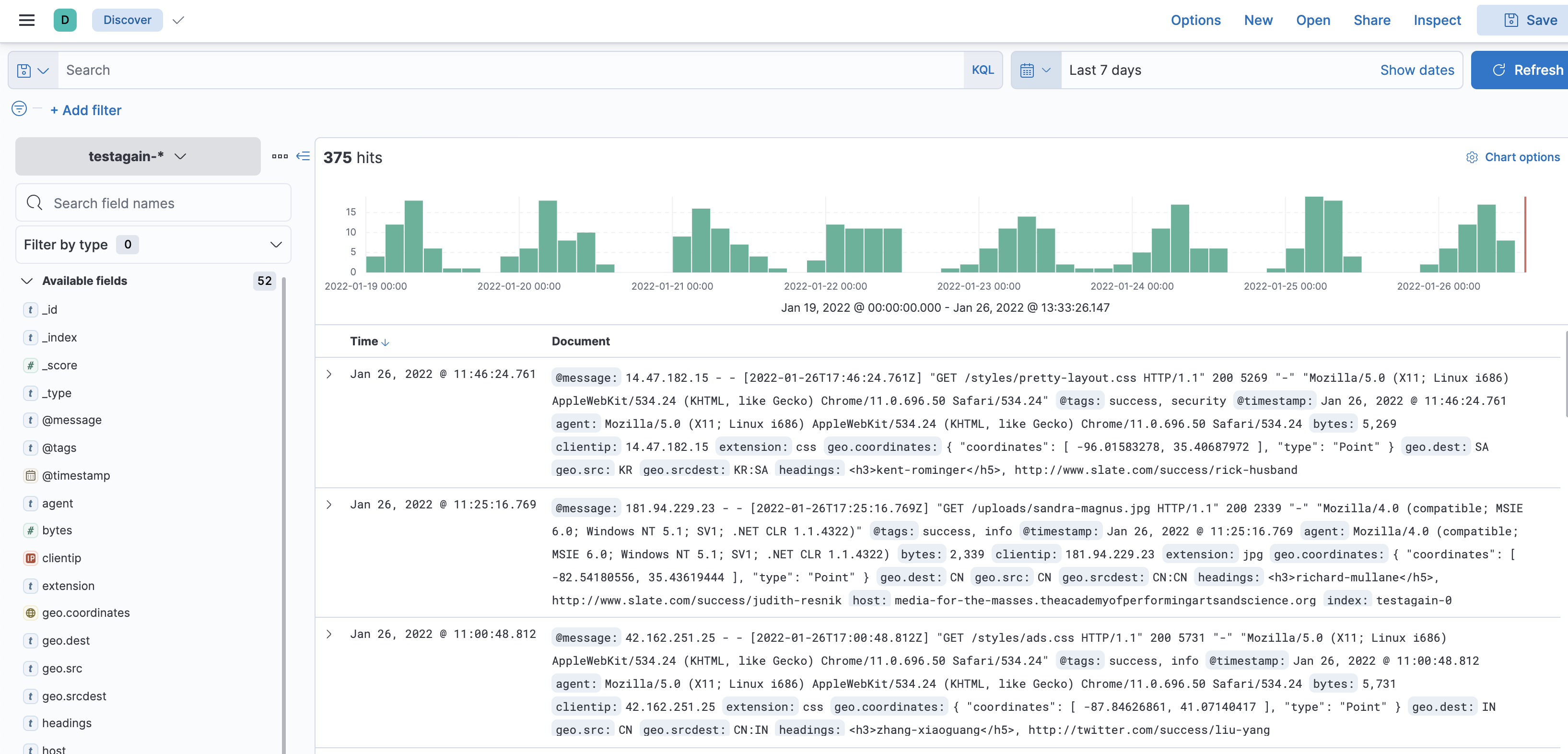Click the Add filter link
The height and width of the screenshot is (754, 1568).
86,110
